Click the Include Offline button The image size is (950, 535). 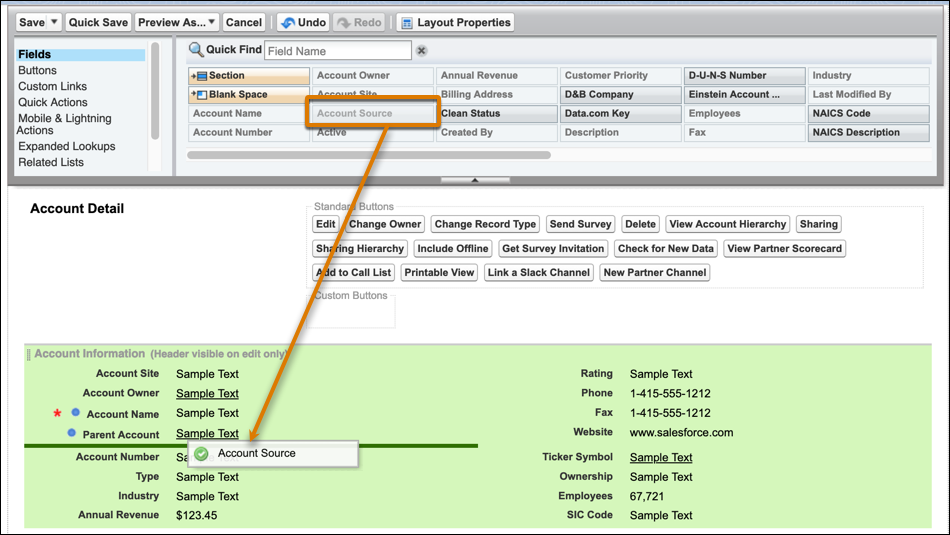[x=453, y=248]
